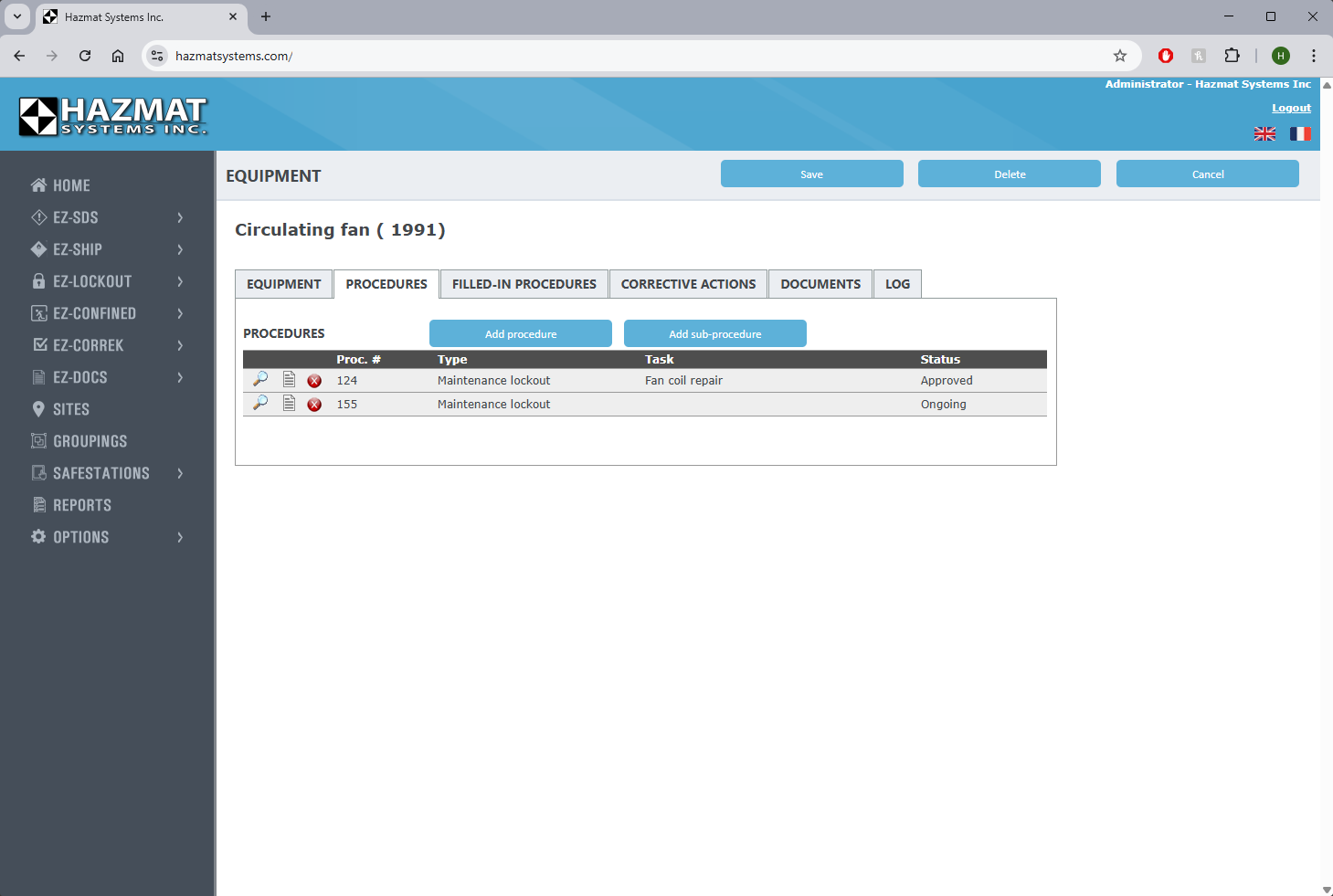Select the UK flag for English

click(1264, 134)
